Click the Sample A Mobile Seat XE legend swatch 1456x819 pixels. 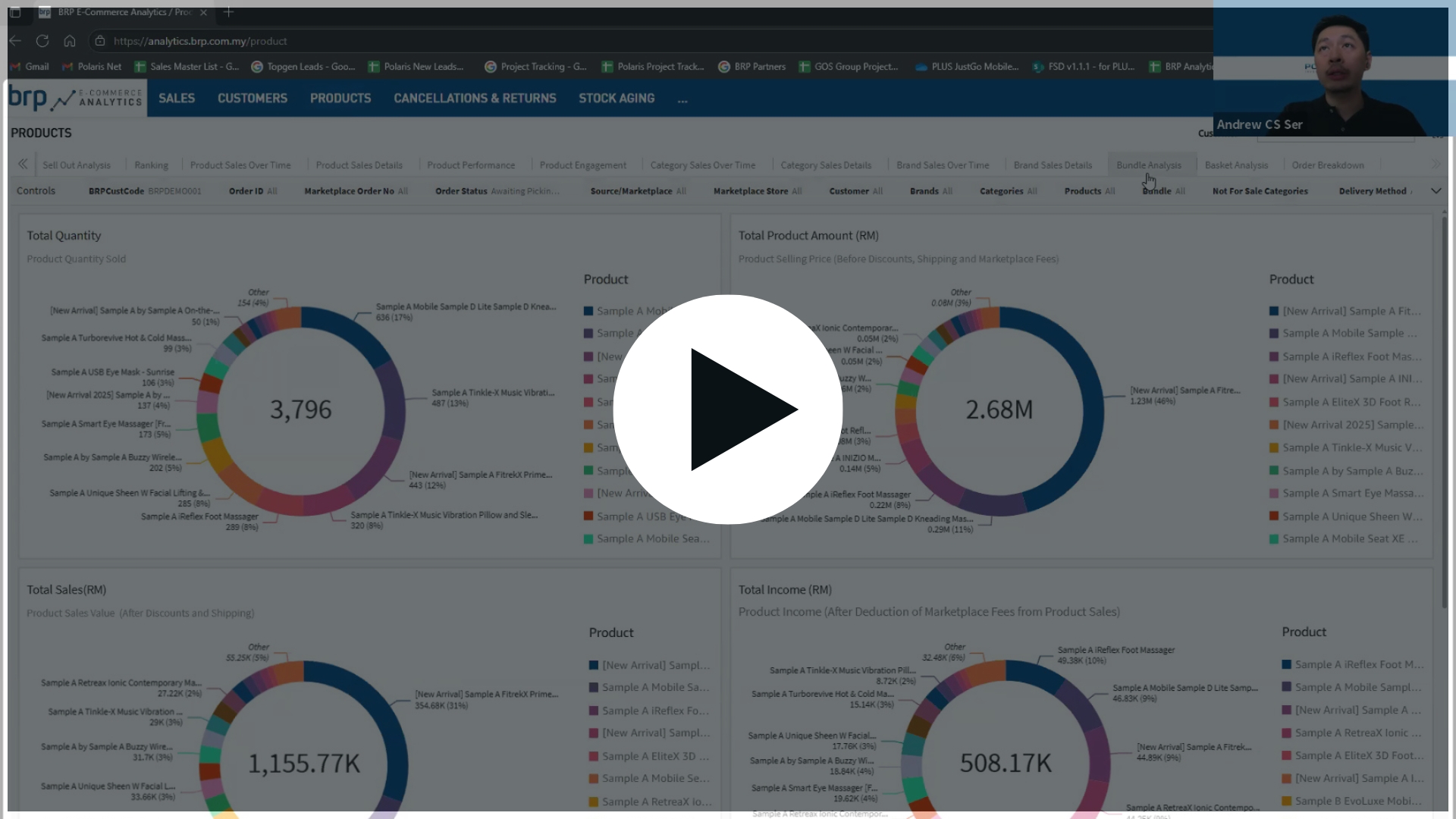pyautogui.click(x=1274, y=539)
